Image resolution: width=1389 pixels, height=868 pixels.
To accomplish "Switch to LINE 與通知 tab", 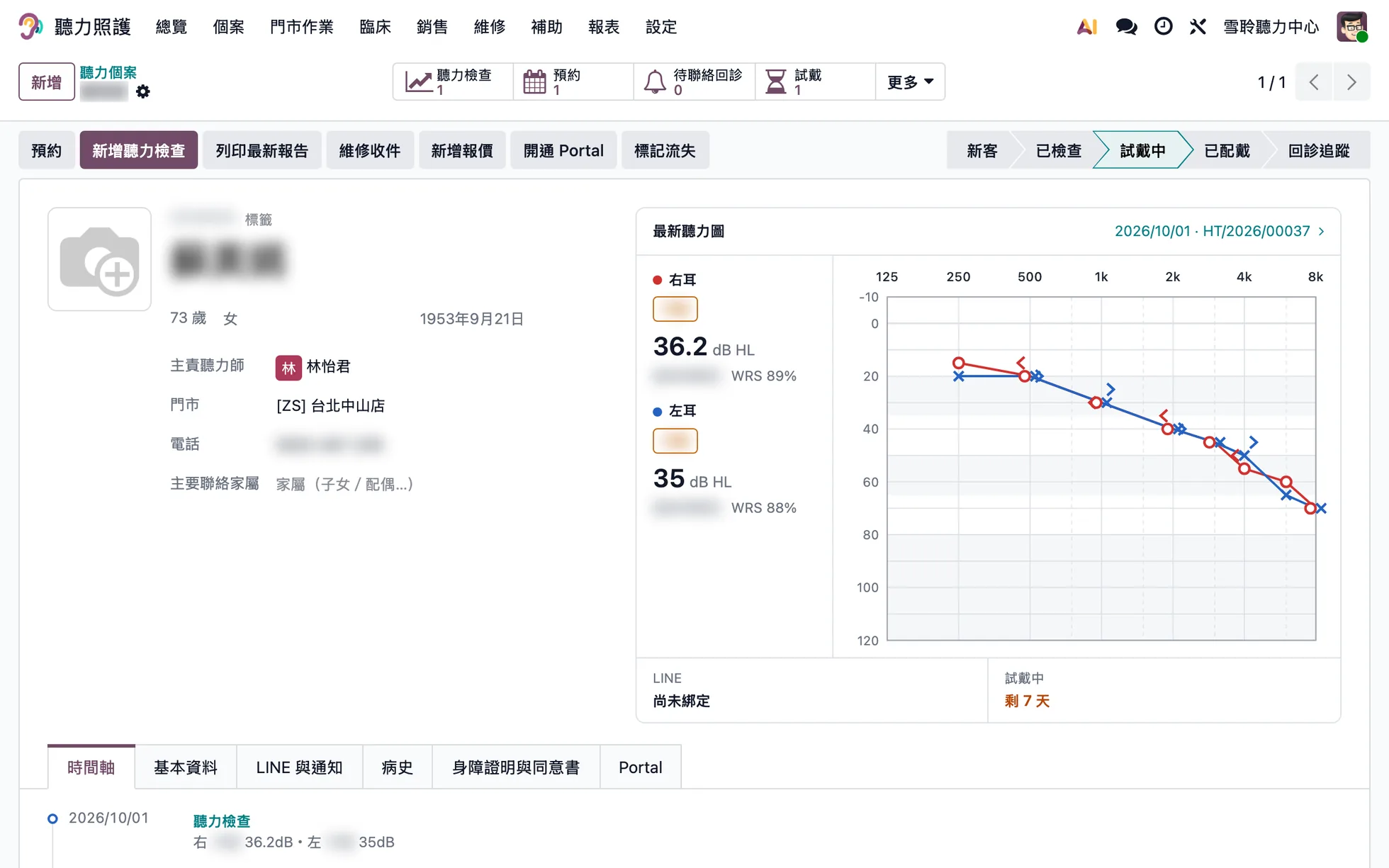I will [x=300, y=767].
